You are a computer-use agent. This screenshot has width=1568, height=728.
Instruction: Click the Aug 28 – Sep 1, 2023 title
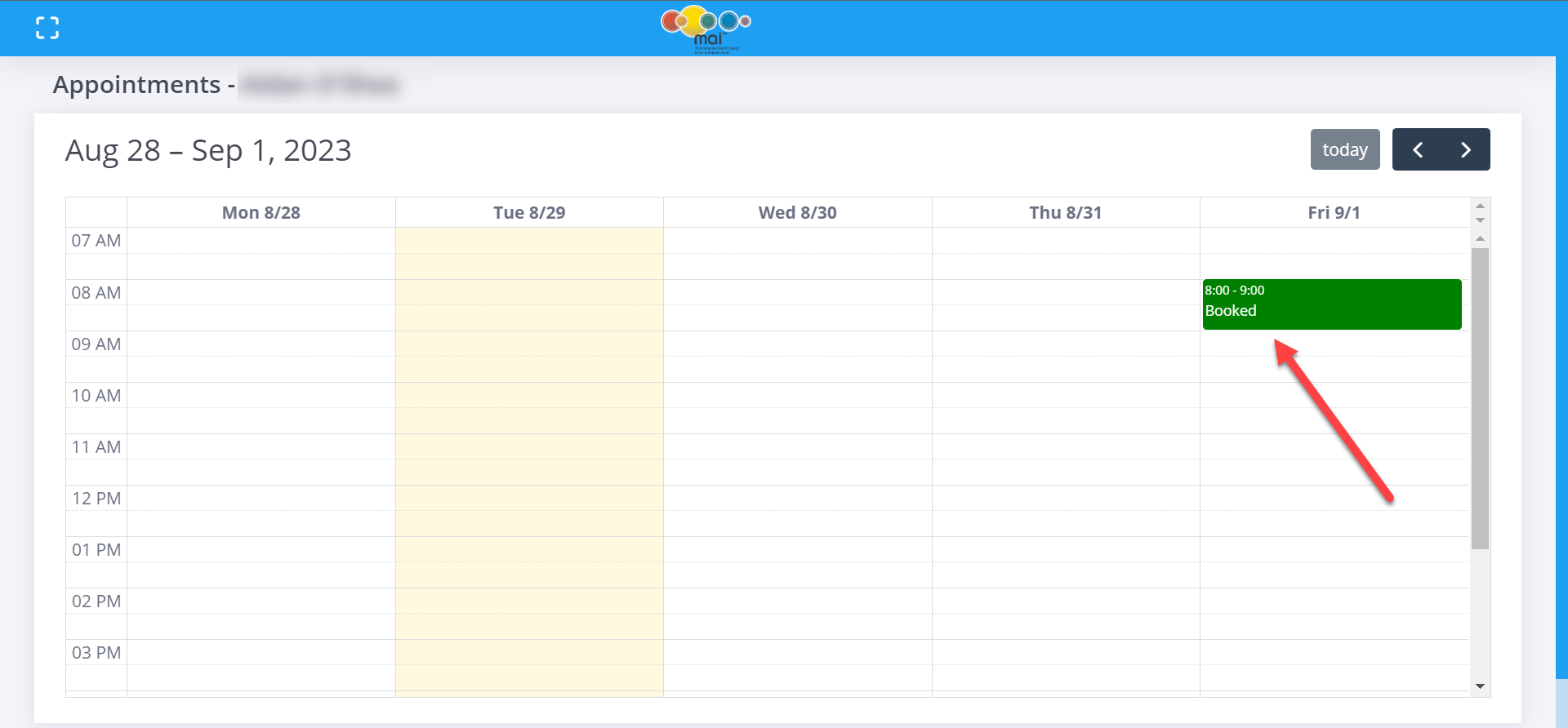coord(208,151)
